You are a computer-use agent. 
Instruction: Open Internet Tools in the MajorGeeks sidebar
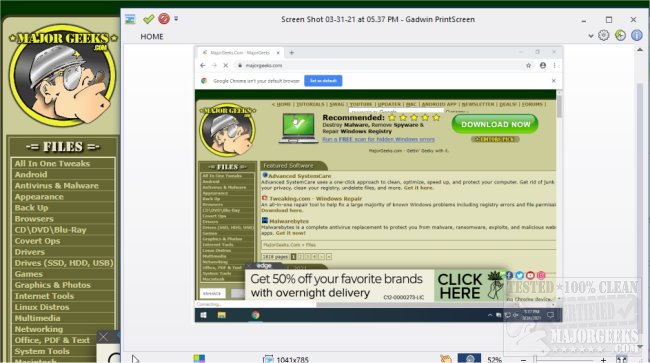44,296
